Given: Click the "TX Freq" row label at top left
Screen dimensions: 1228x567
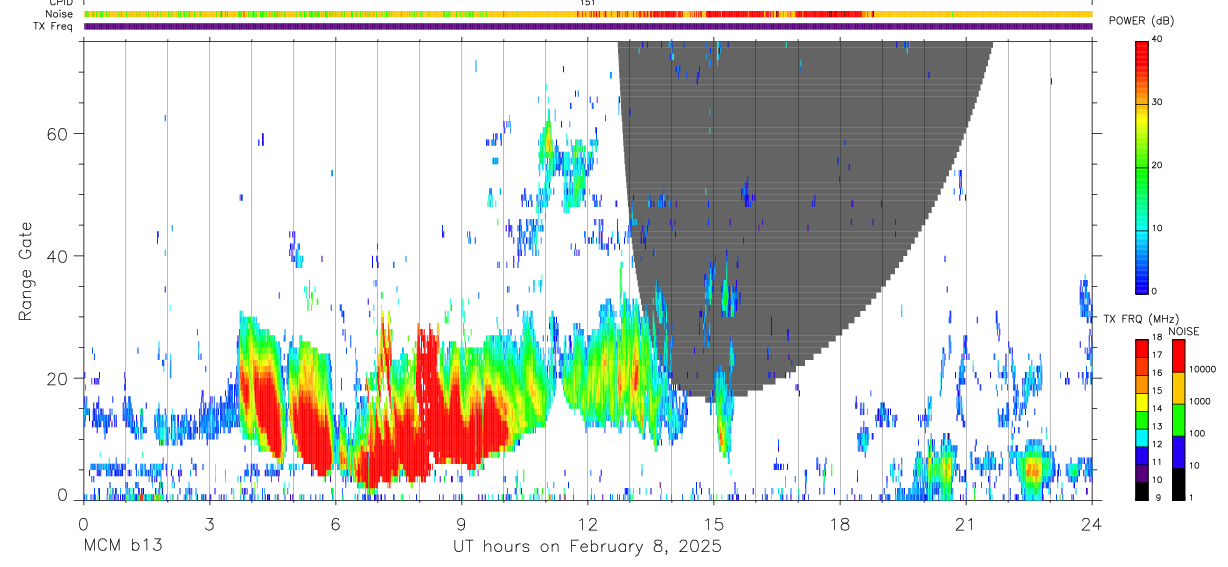Looking at the screenshot, I should (x=54, y=26).
